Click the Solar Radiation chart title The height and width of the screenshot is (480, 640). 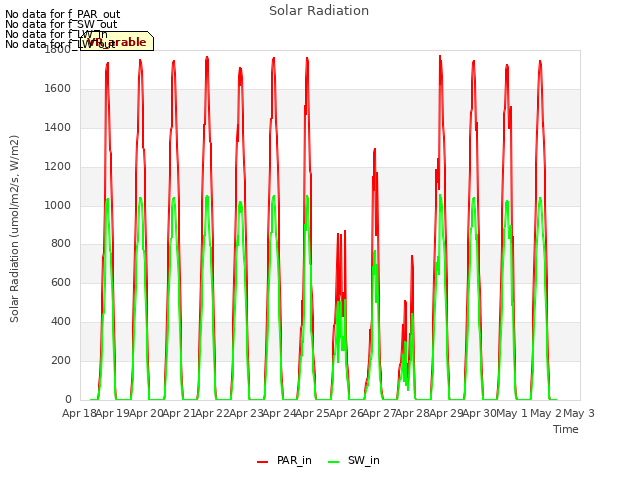tap(319, 11)
